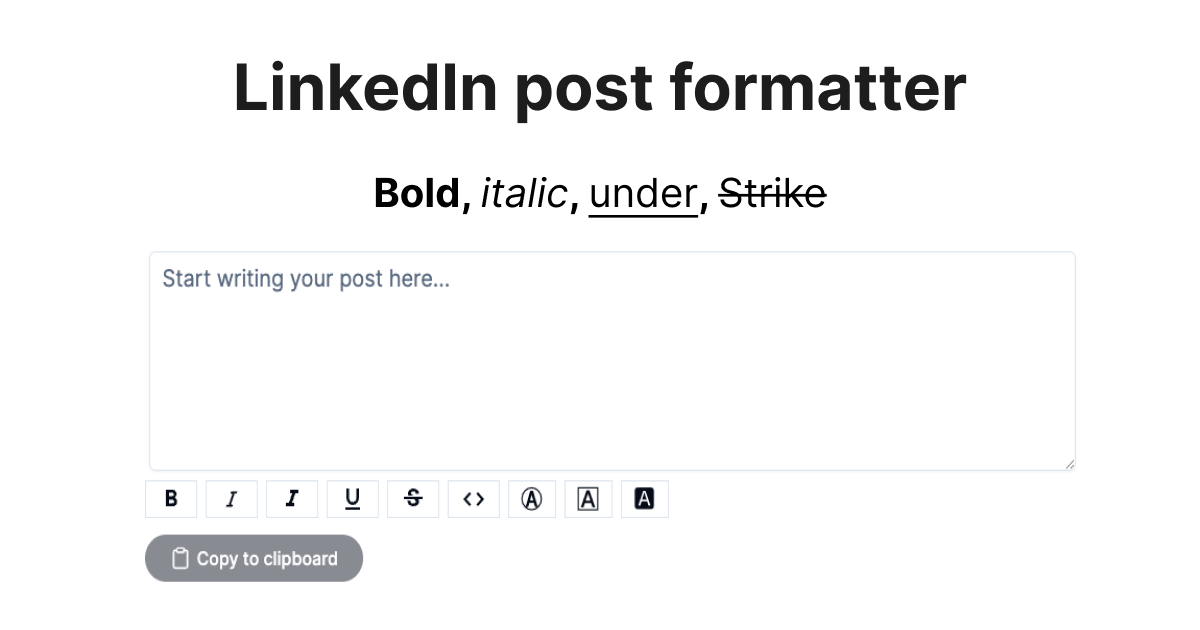Click the underlined 'under' sample text
Viewport: 1200px width, 630px height.
pos(643,193)
